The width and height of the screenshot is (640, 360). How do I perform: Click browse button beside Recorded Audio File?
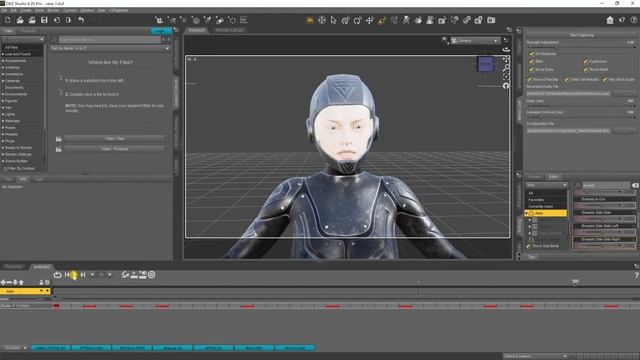tap(624, 93)
